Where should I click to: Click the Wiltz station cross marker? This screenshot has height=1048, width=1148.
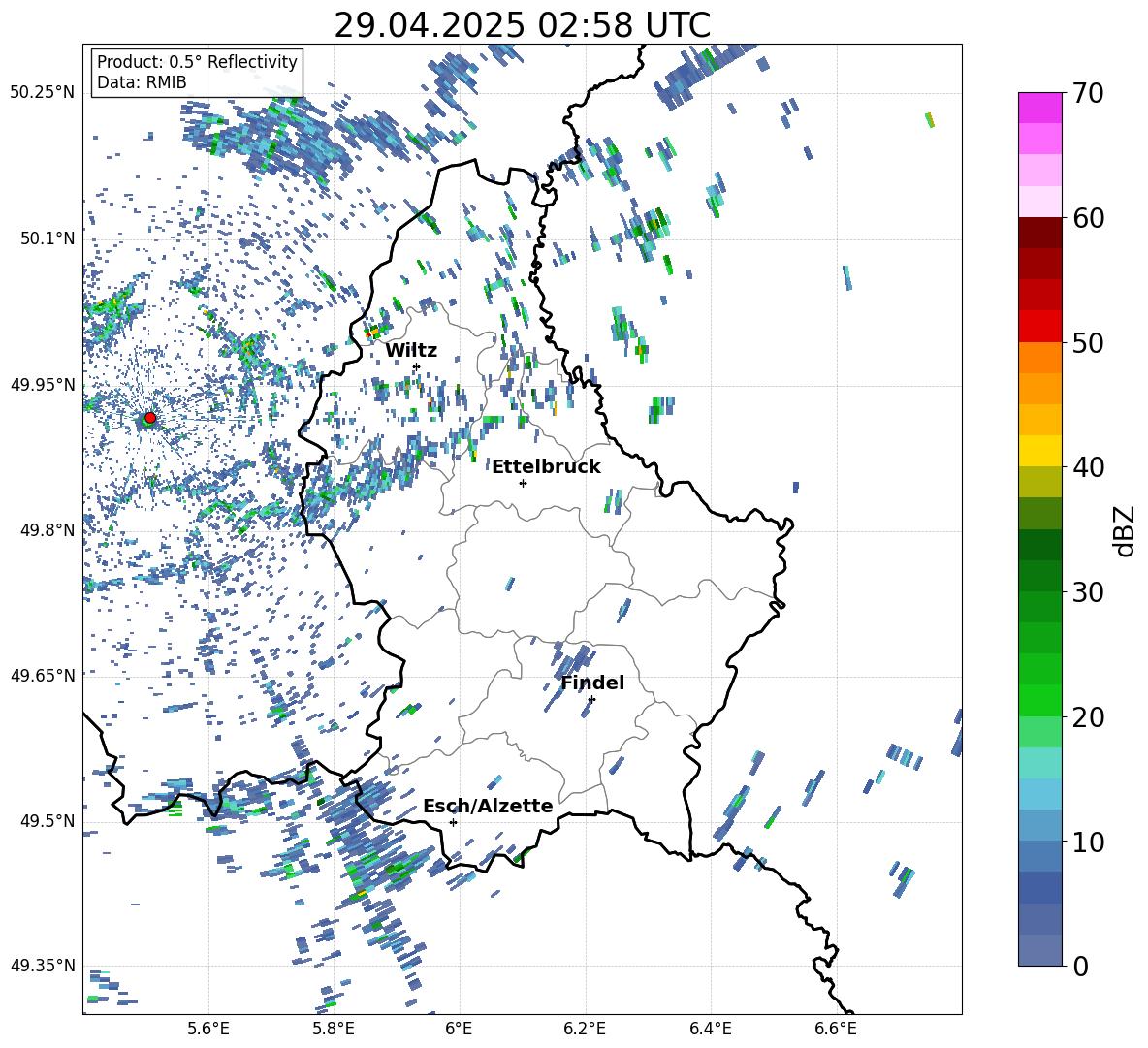coord(417,366)
